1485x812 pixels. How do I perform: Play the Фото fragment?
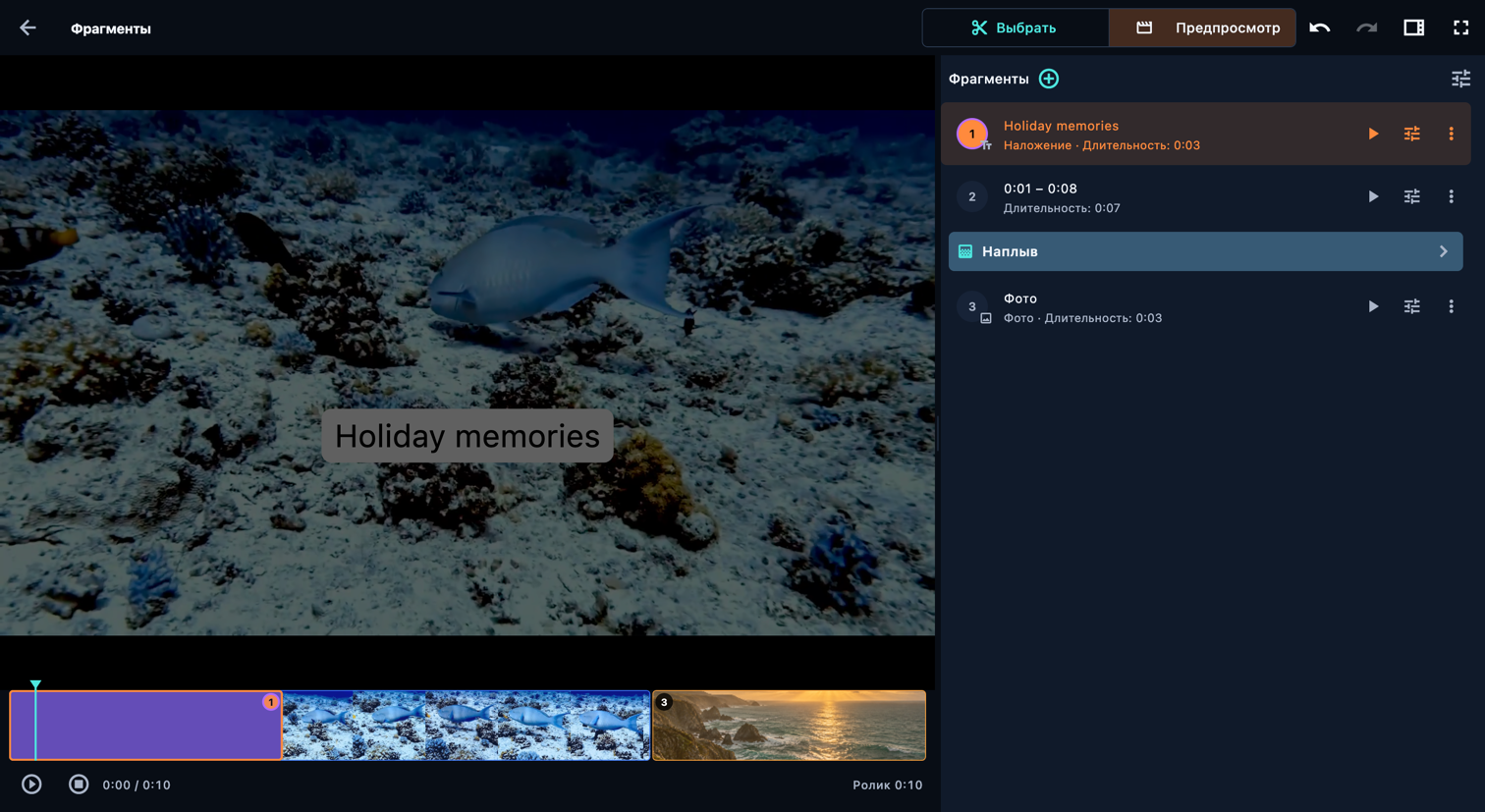click(x=1373, y=306)
